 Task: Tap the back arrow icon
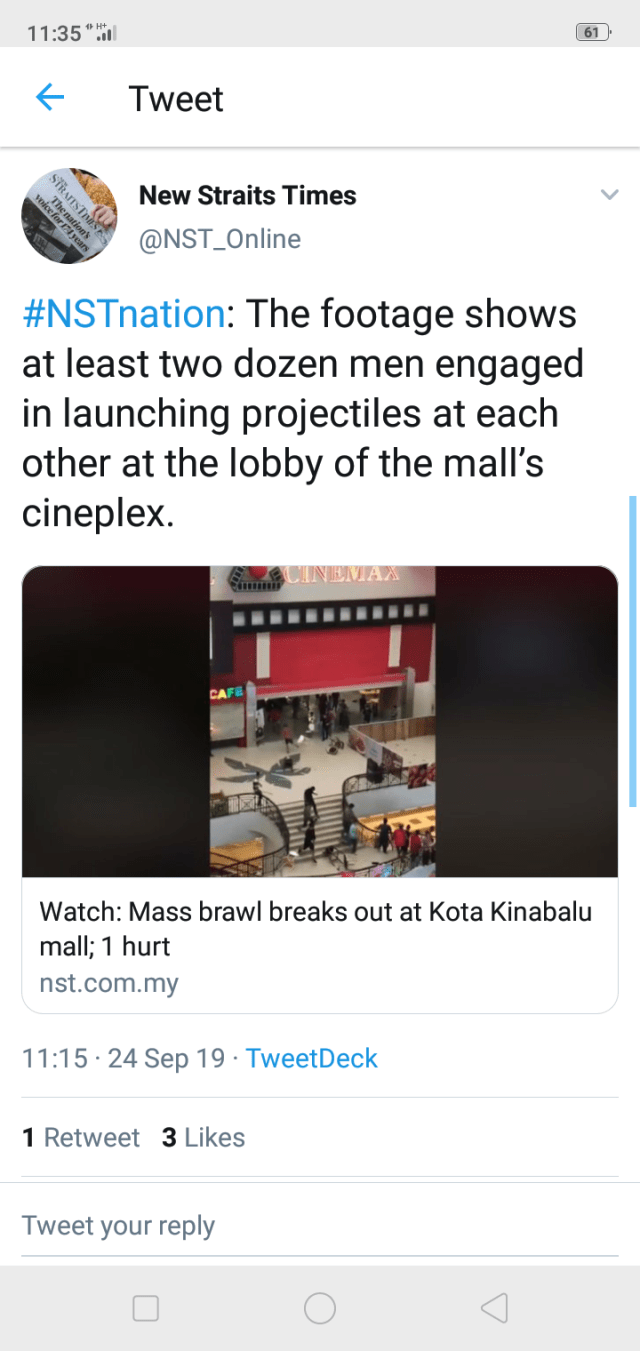[x=50, y=98]
